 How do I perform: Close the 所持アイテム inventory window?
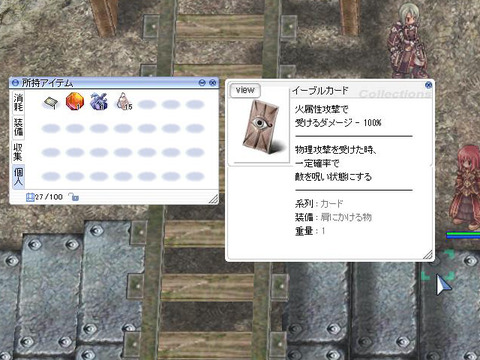[x=212, y=82]
